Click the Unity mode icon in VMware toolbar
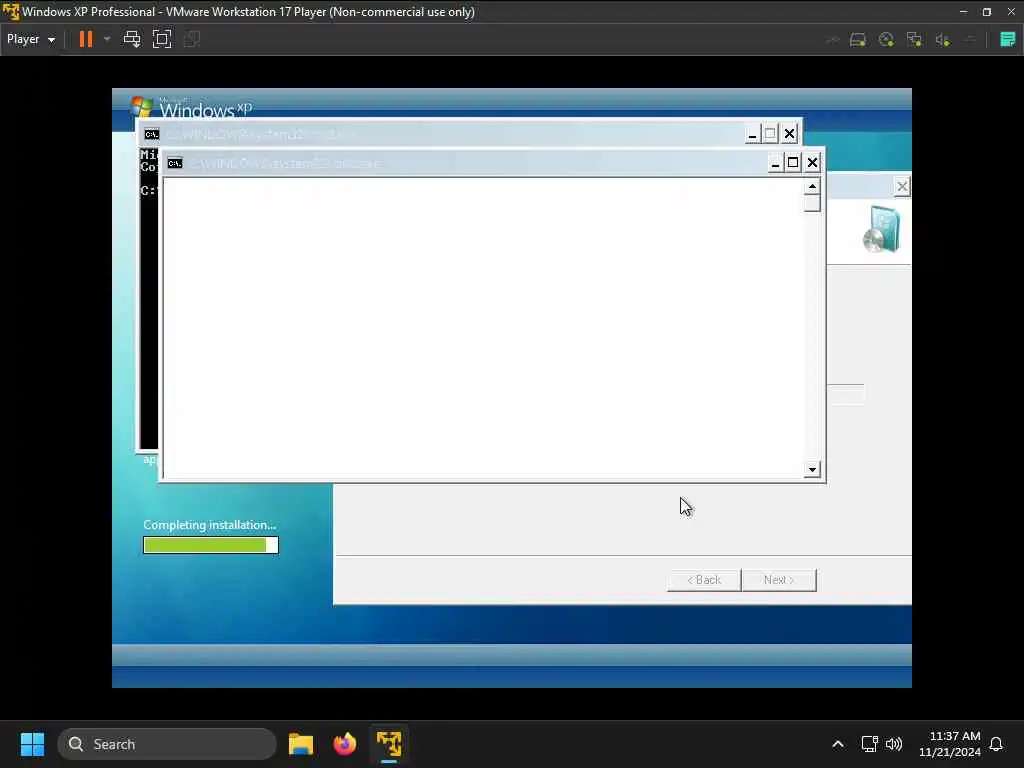Viewport: 1024px width, 768px height. [192, 39]
